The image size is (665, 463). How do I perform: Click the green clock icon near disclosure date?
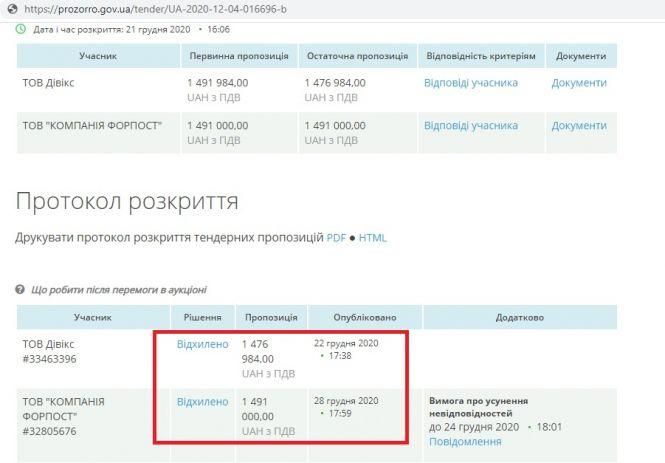click(20, 29)
